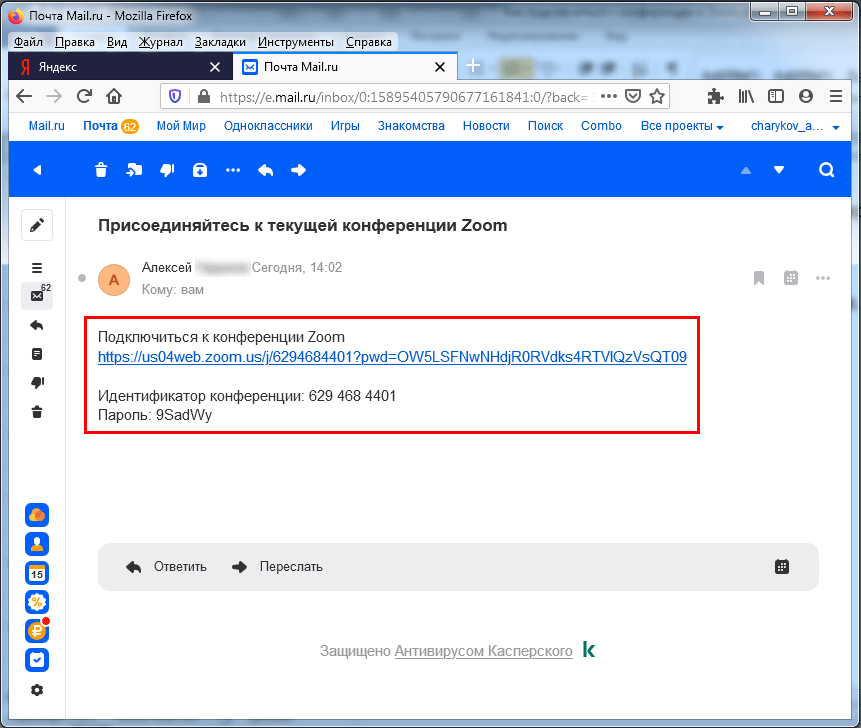Image resolution: width=861 pixels, height=728 pixels.
Task: Switch to the Яндекс tab
Action: (x=115, y=67)
